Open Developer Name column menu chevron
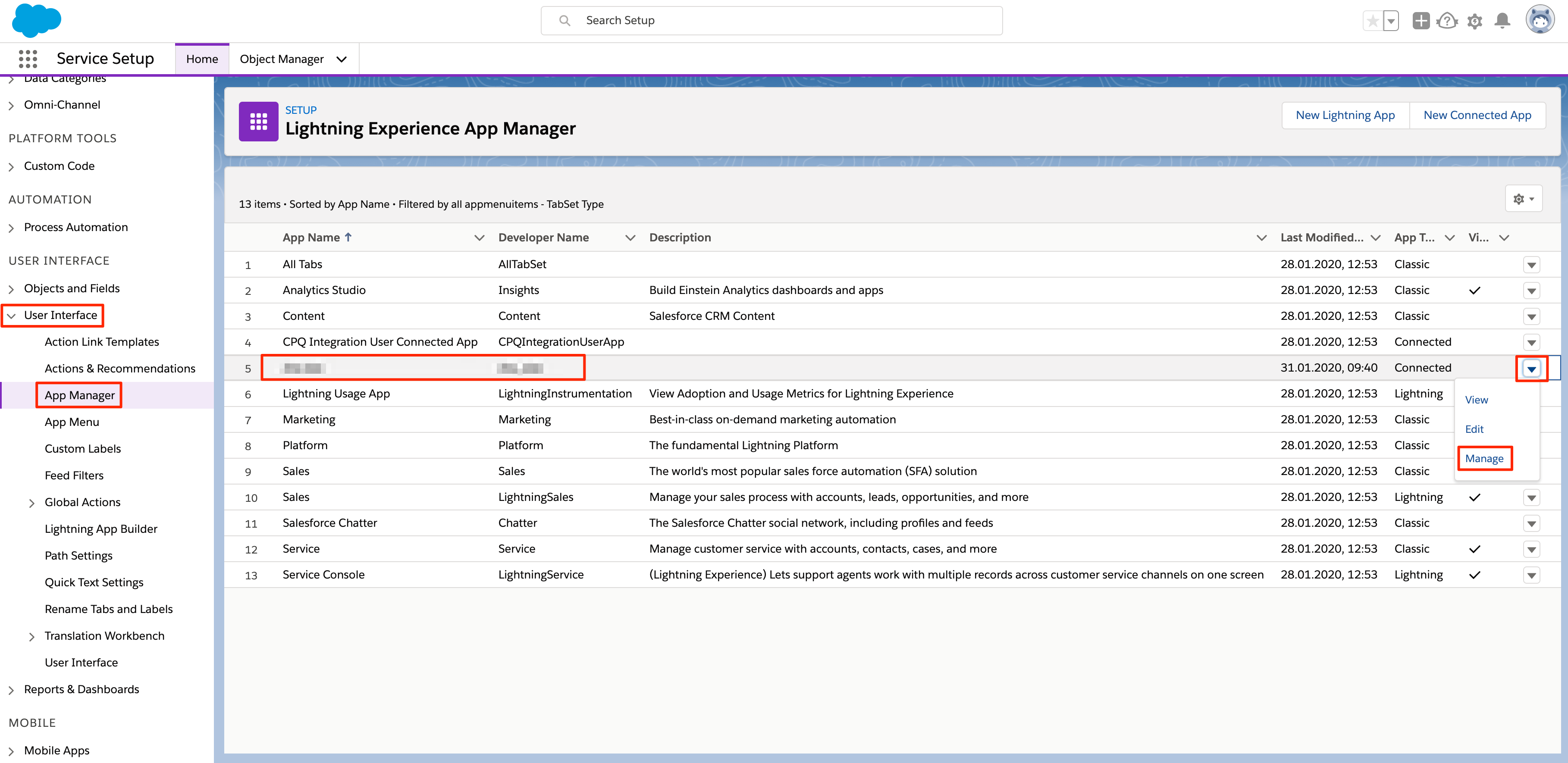The image size is (1568, 763). point(630,238)
